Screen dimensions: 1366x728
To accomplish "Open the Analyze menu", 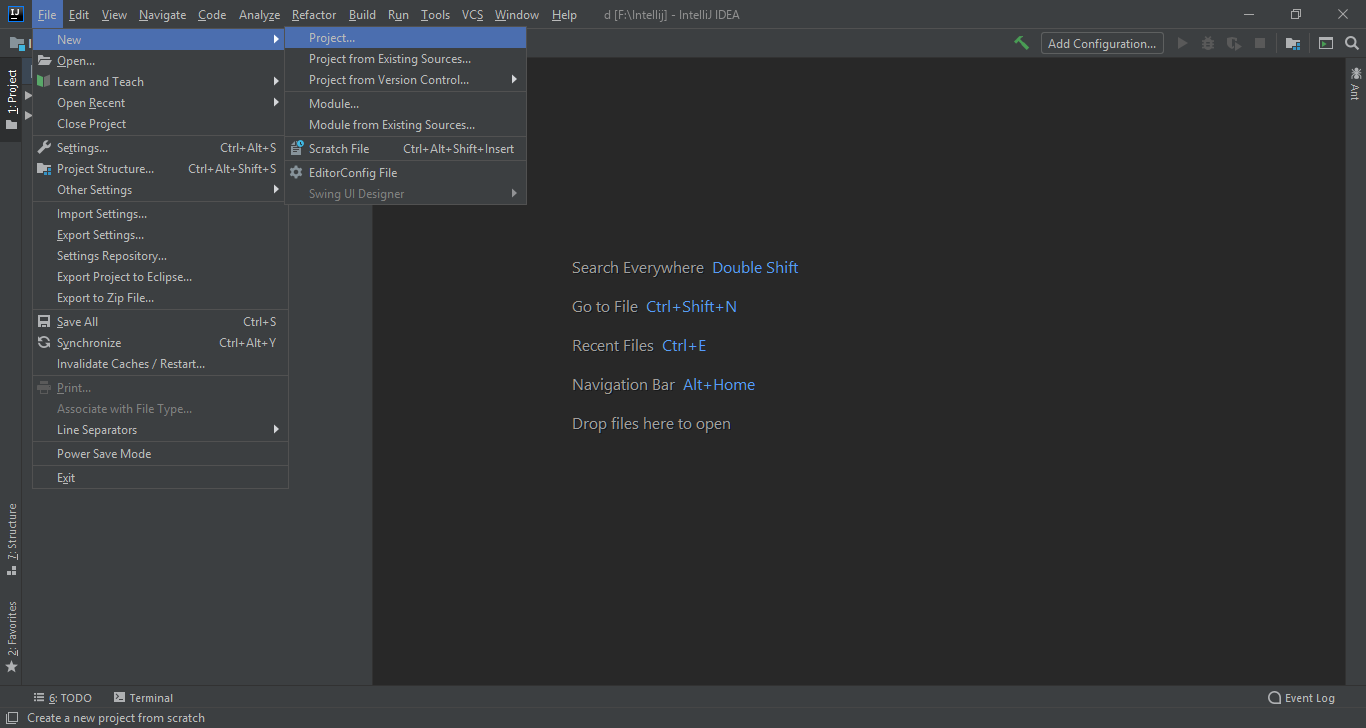I will click(x=259, y=15).
